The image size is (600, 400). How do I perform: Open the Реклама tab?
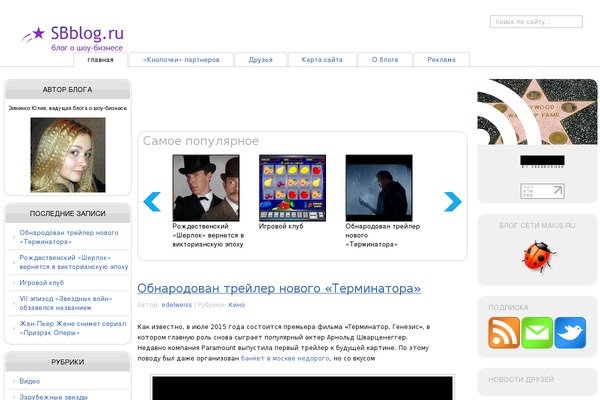click(x=442, y=60)
